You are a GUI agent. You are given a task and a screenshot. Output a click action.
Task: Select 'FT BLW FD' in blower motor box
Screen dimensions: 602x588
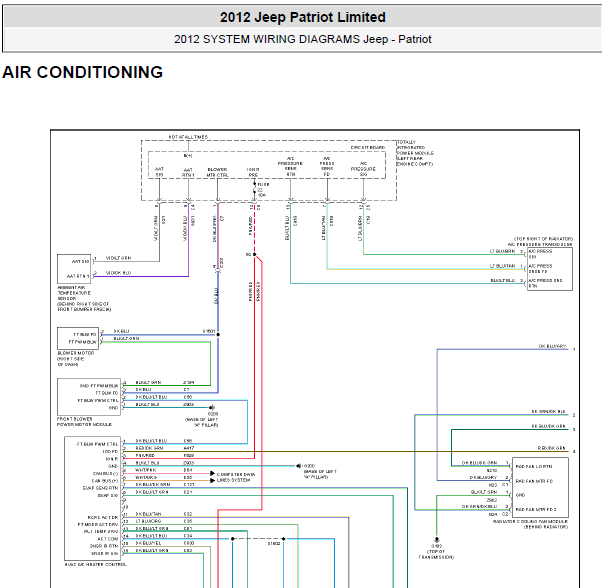point(85,334)
